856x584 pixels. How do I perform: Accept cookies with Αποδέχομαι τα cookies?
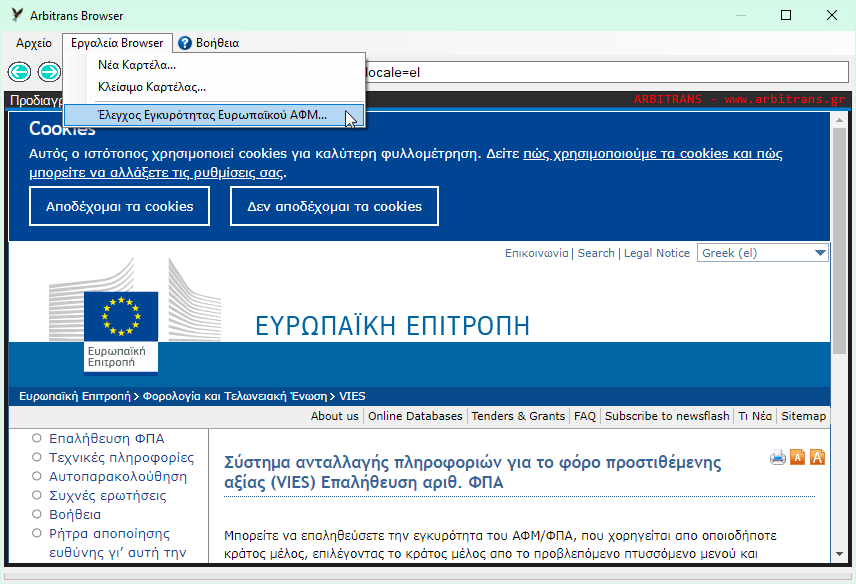120,206
